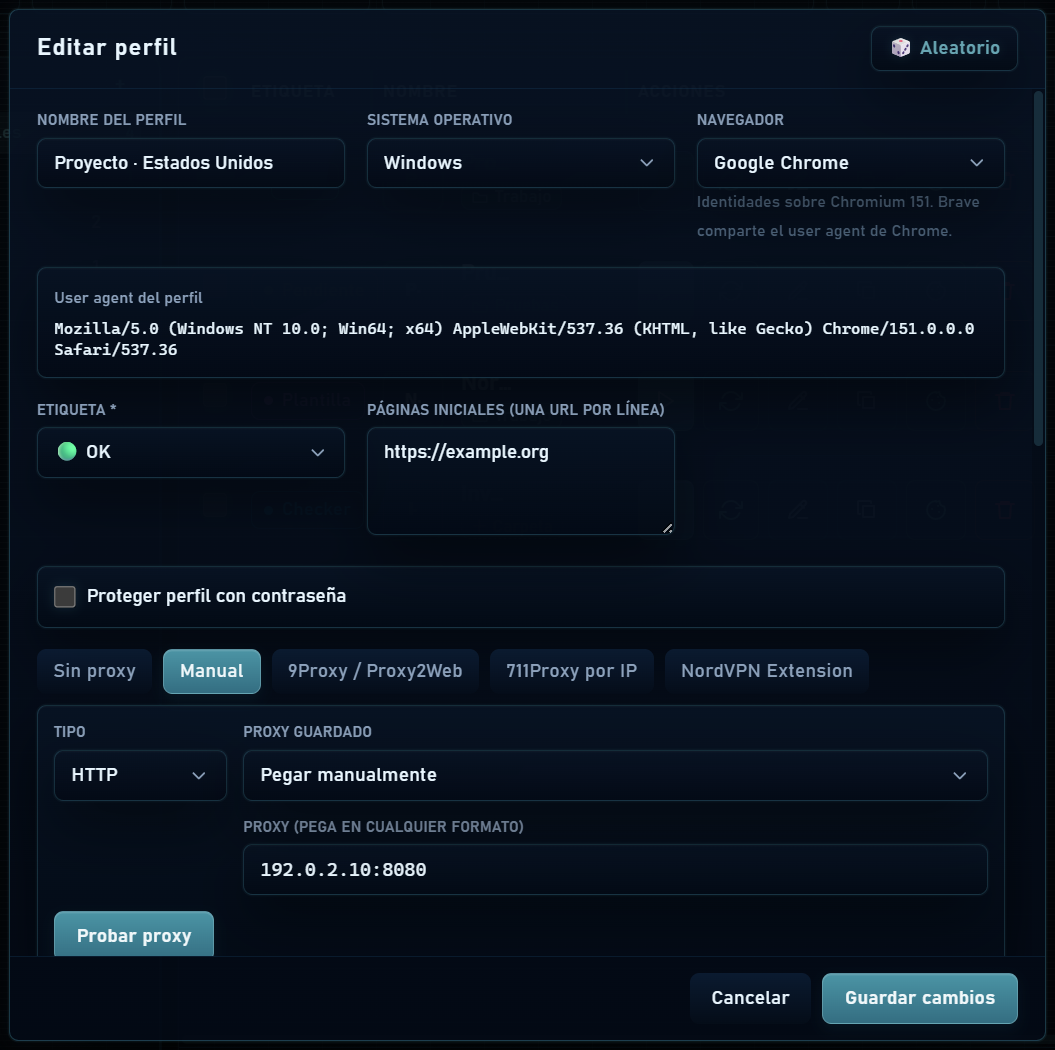Image resolution: width=1055 pixels, height=1050 pixels.
Task: Select the 9Proxy / Proxy2Web tab
Action: [x=375, y=671]
